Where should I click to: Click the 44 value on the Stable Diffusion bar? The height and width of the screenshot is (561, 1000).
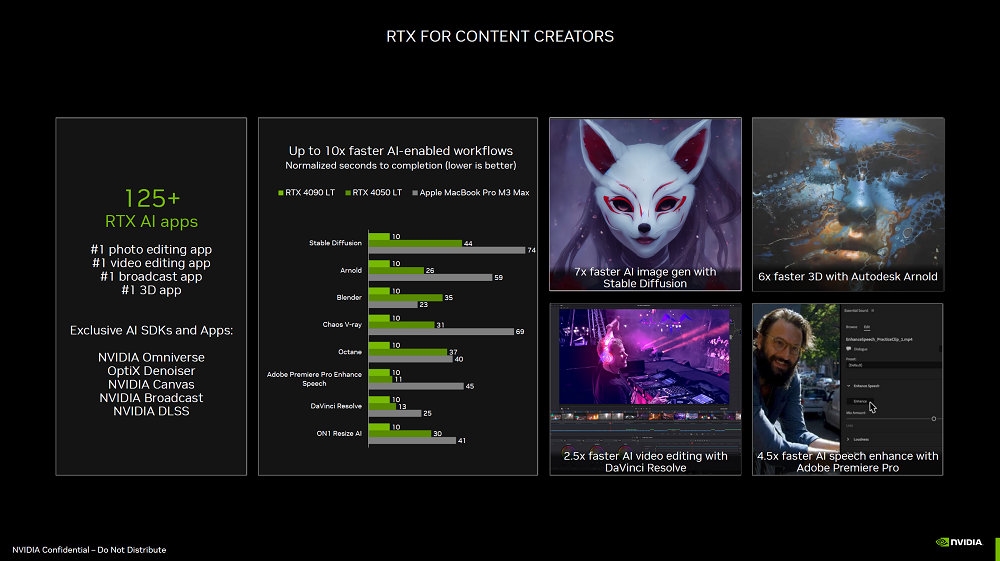click(x=468, y=244)
